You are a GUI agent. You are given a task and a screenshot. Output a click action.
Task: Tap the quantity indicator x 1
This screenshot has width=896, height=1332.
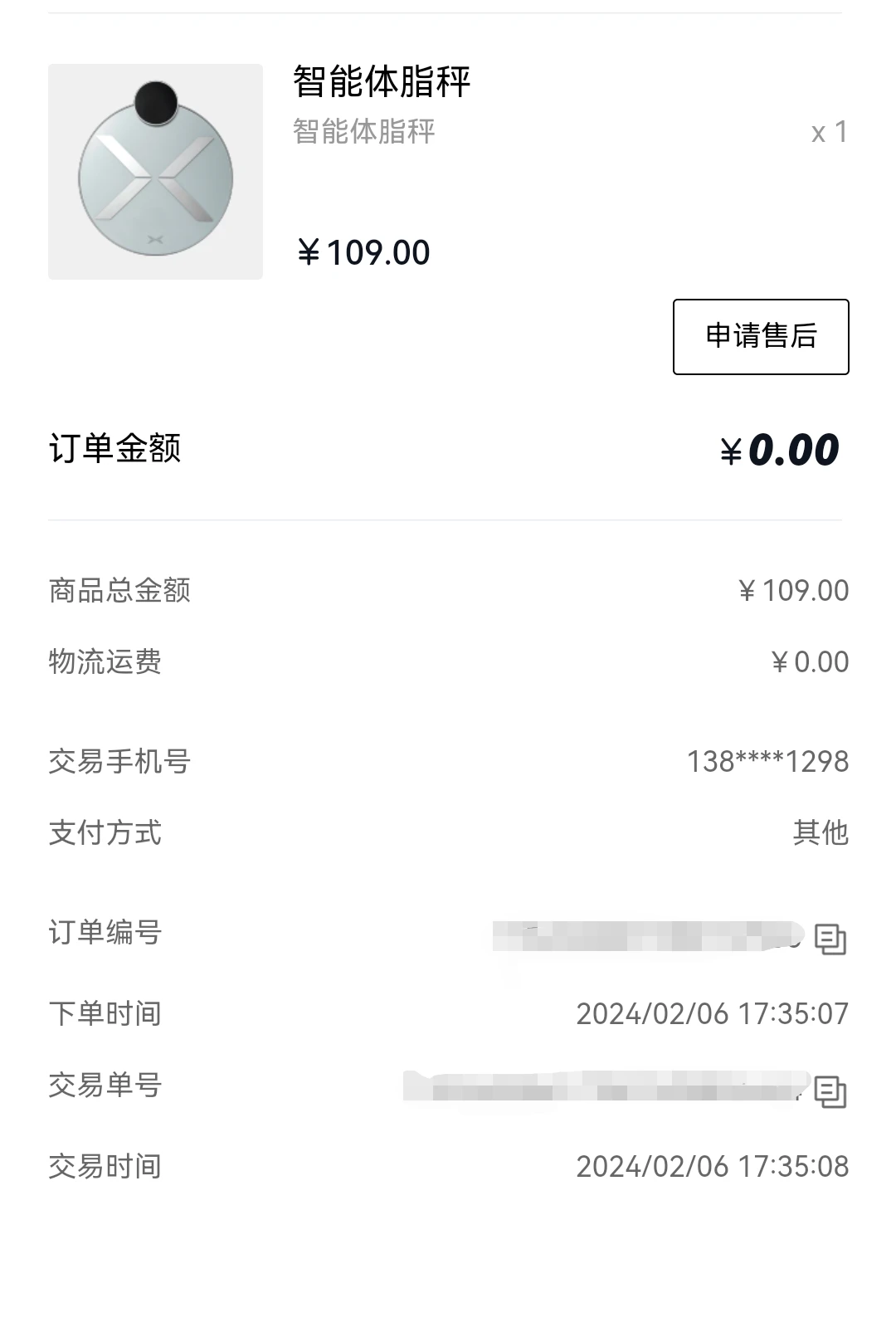pyautogui.click(x=830, y=132)
